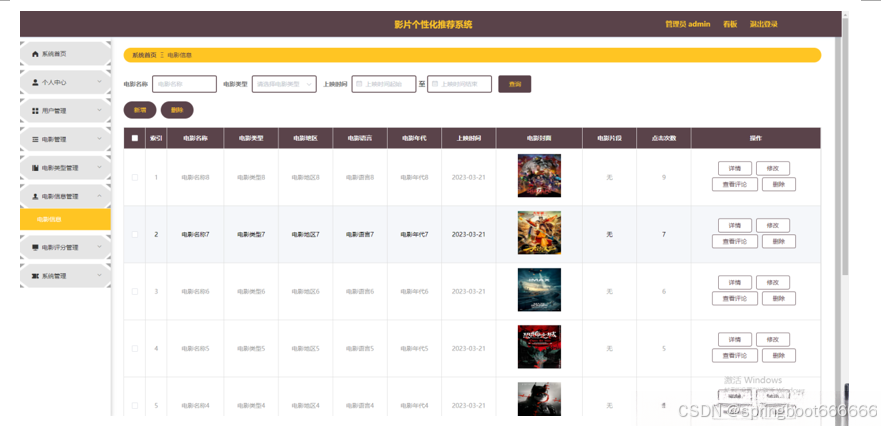Viewport: 881px width, 426px height.
Task: Click 删除 in row 电影名称6
Action: coord(779,298)
